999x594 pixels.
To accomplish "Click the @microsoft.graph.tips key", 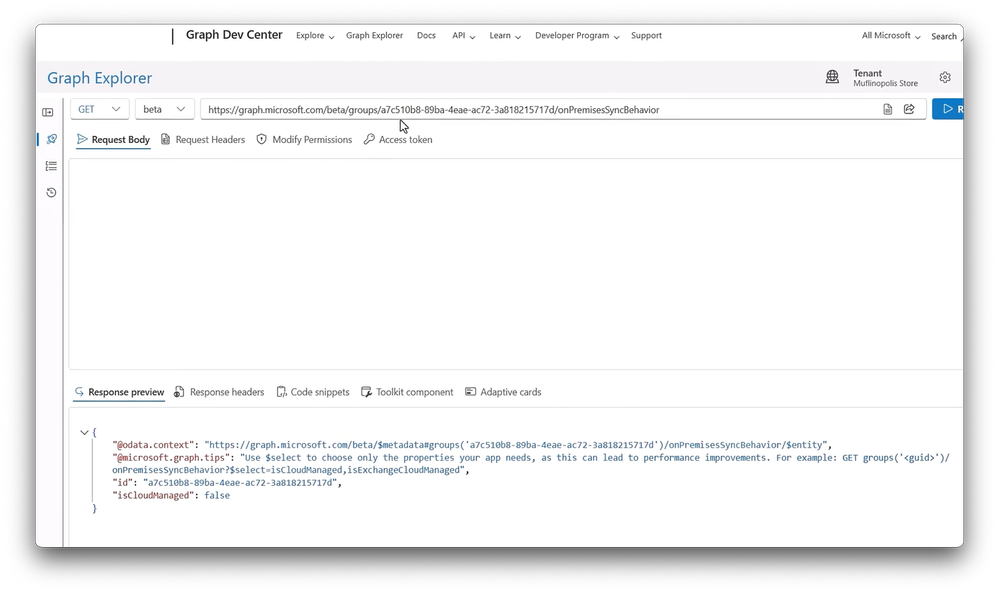I will pyautogui.click(x=171, y=458).
